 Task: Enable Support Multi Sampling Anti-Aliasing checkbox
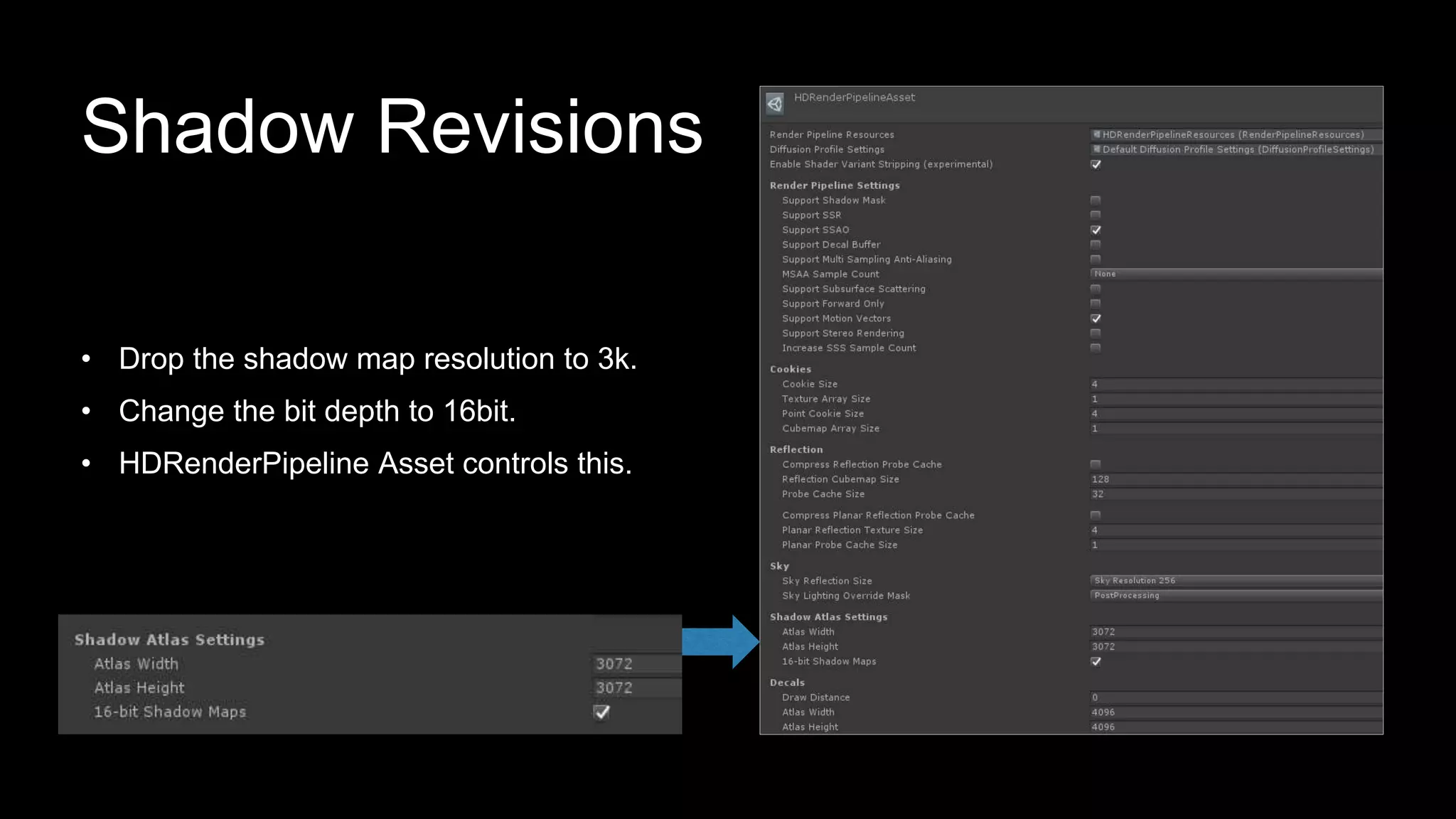pyautogui.click(x=1096, y=259)
